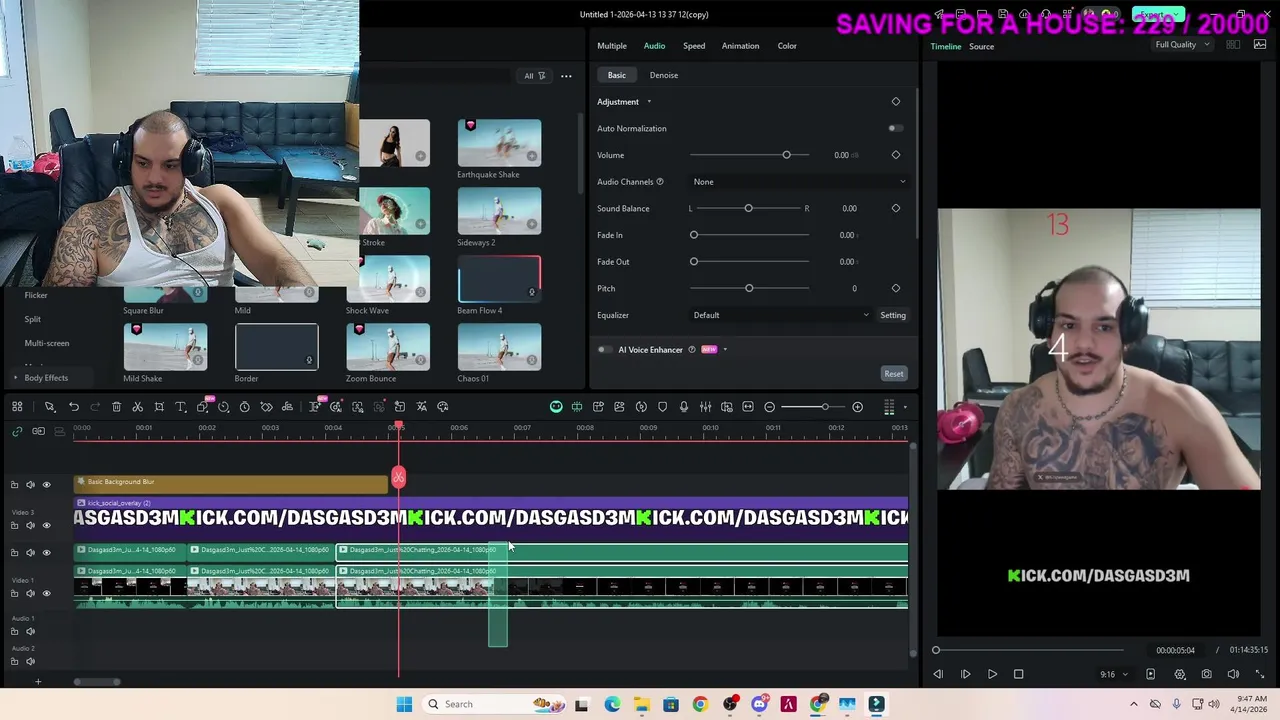Click the Reset button in audio panel

point(894,374)
